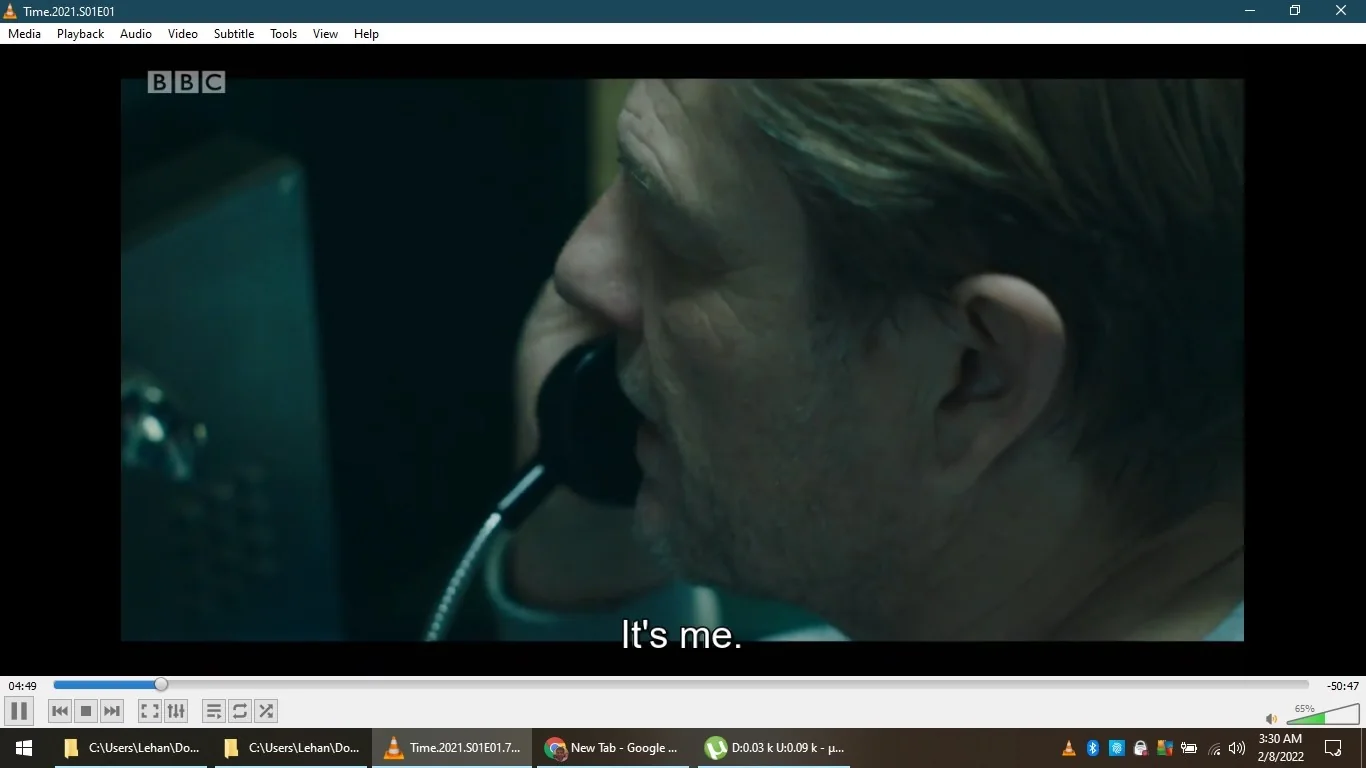This screenshot has height=768, width=1366.
Task: Toggle fullscreen video mode
Action: pos(150,711)
